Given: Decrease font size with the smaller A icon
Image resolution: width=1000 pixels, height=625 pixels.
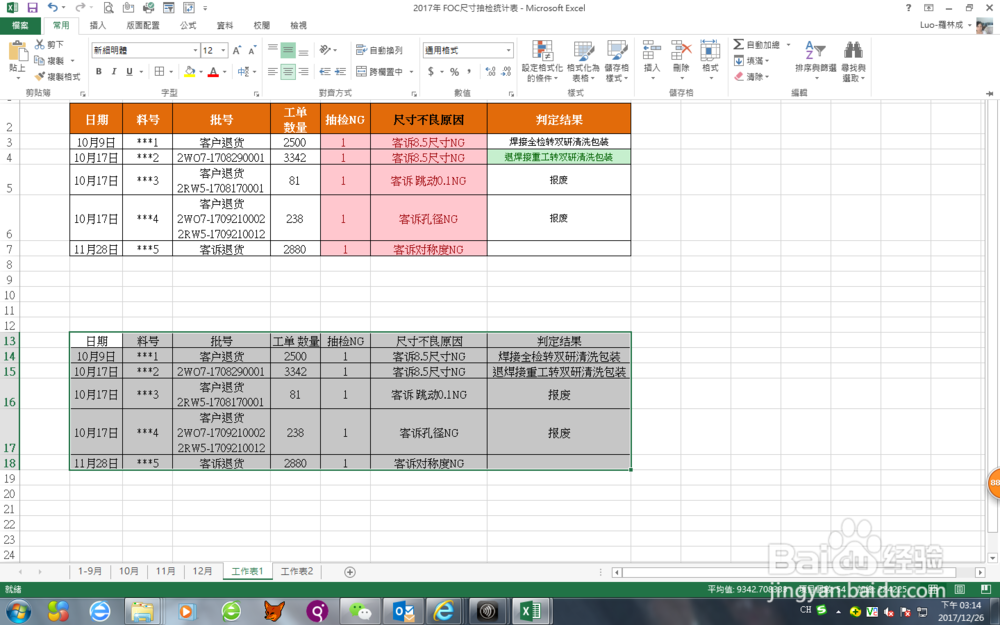Looking at the screenshot, I should tap(252, 50).
